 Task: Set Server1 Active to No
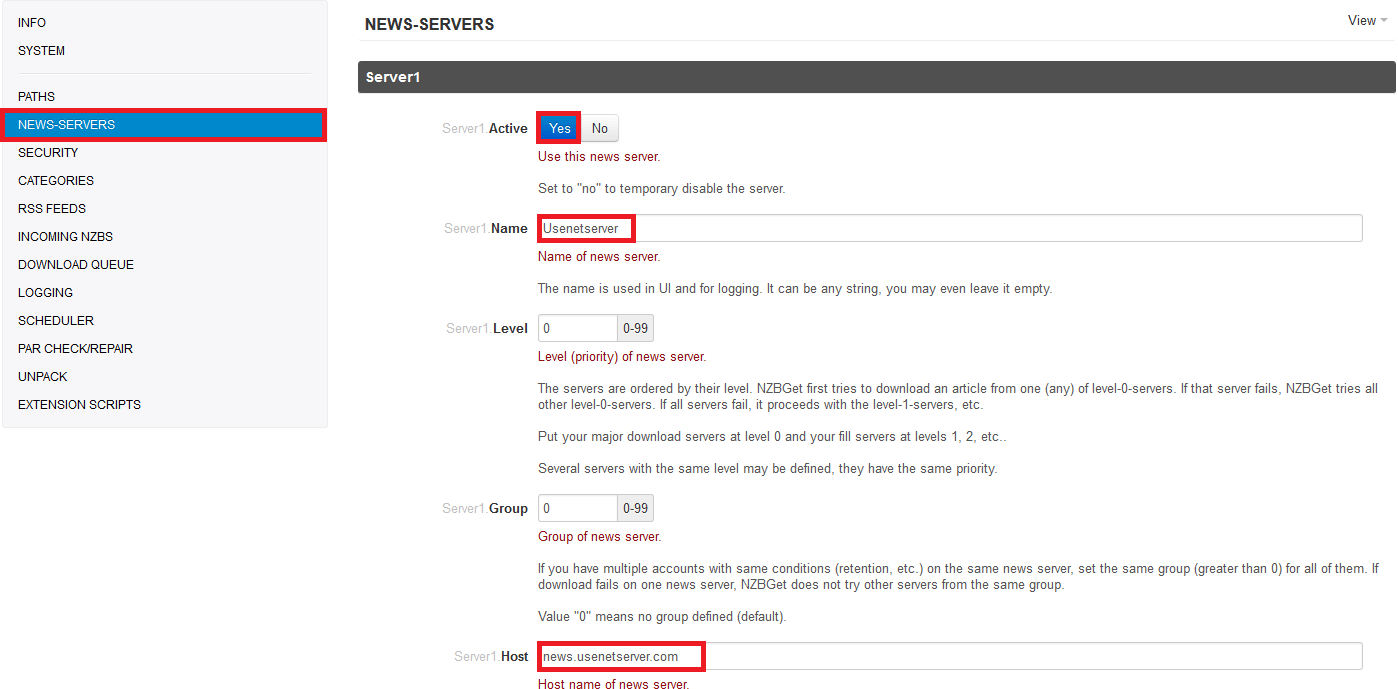click(x=600, y=128)
